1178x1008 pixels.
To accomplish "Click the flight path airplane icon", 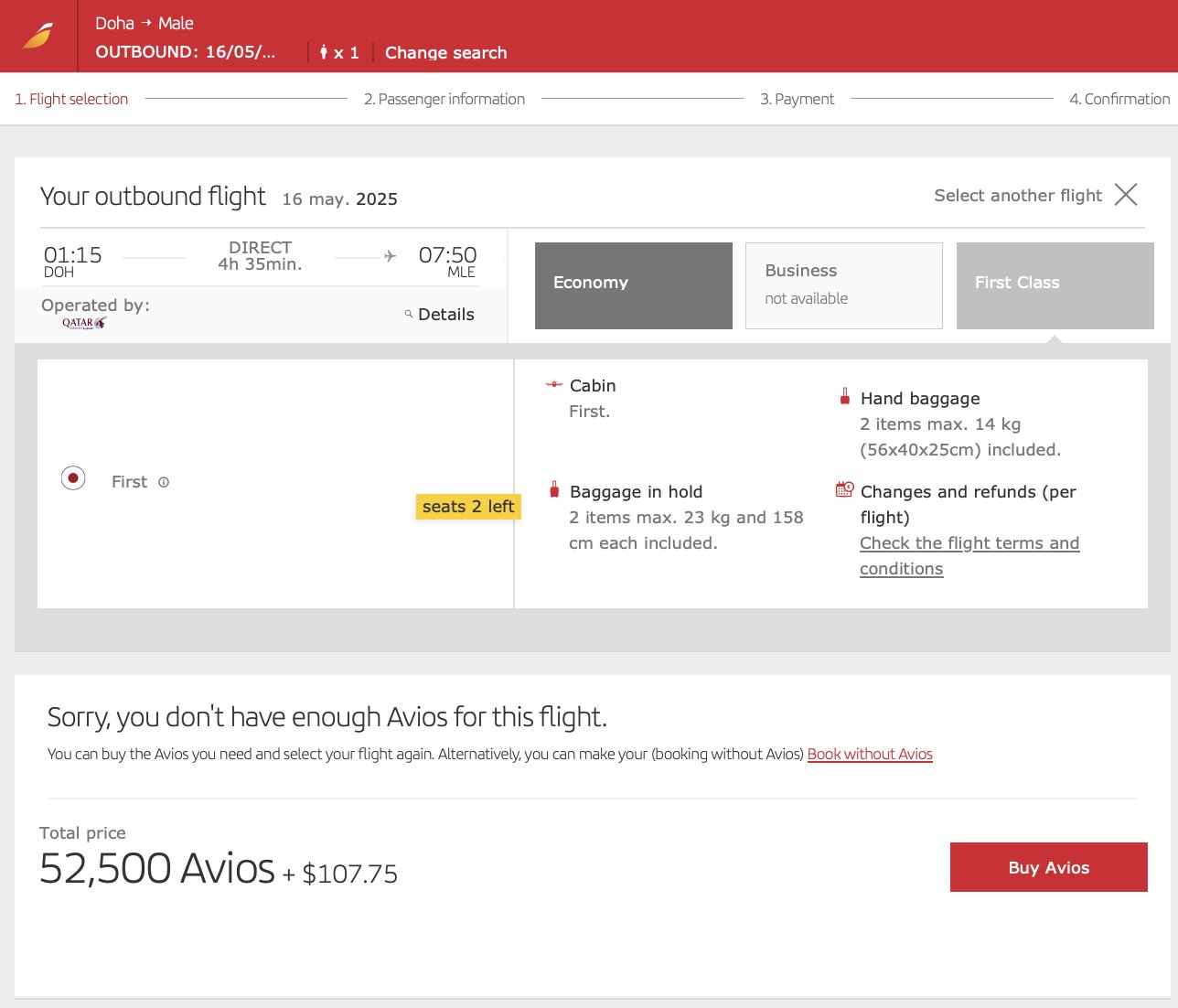I will click(x=391, y=256).
